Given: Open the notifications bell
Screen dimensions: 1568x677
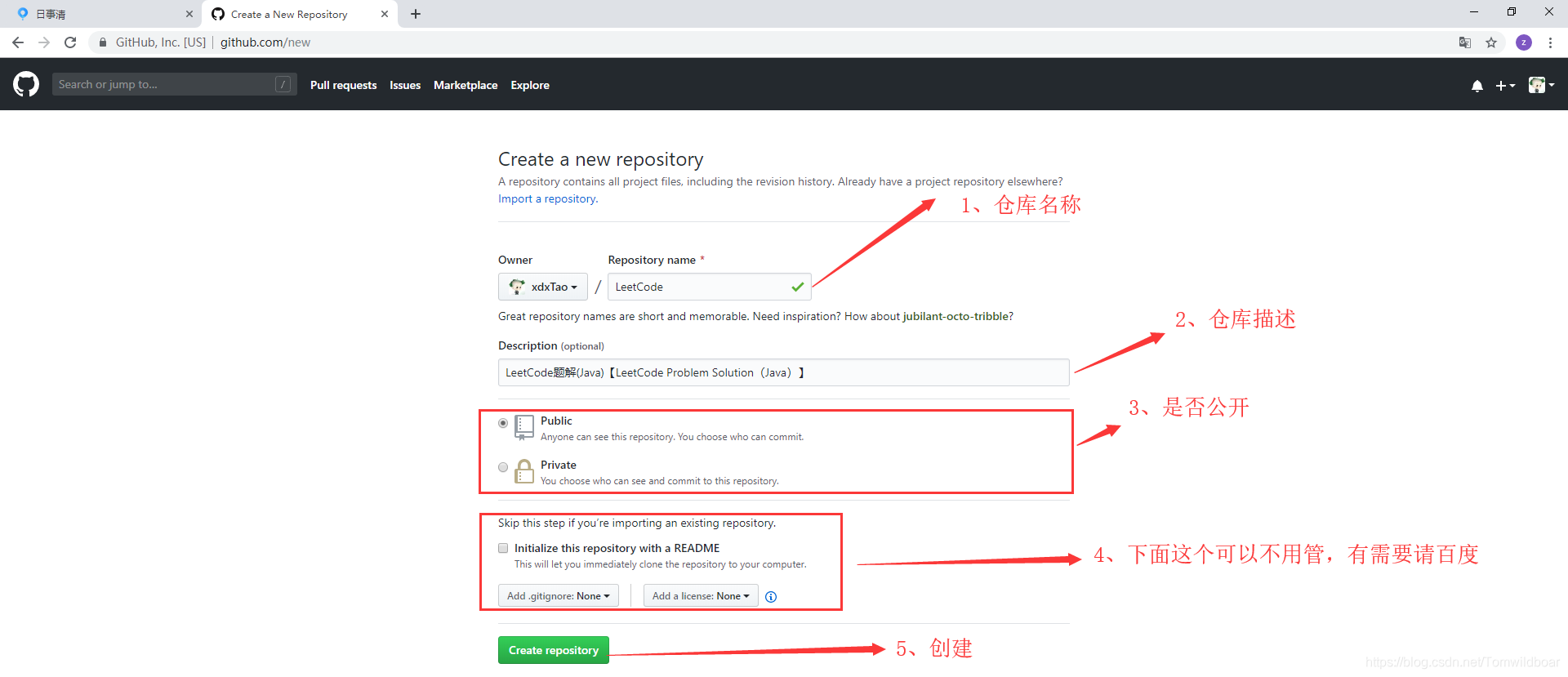Looking at the screenshot, I should [x=1477, y=85].
